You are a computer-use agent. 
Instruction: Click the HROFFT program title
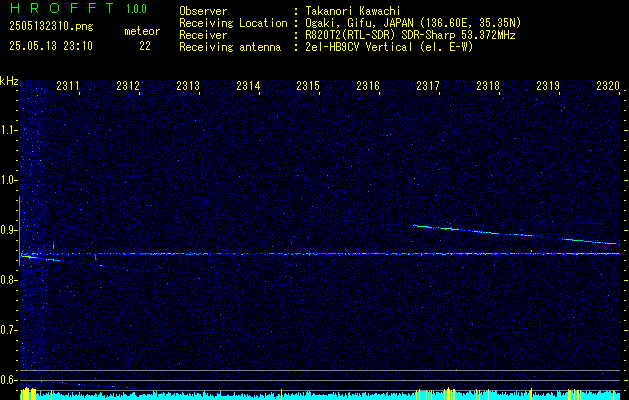click(62, 8)
